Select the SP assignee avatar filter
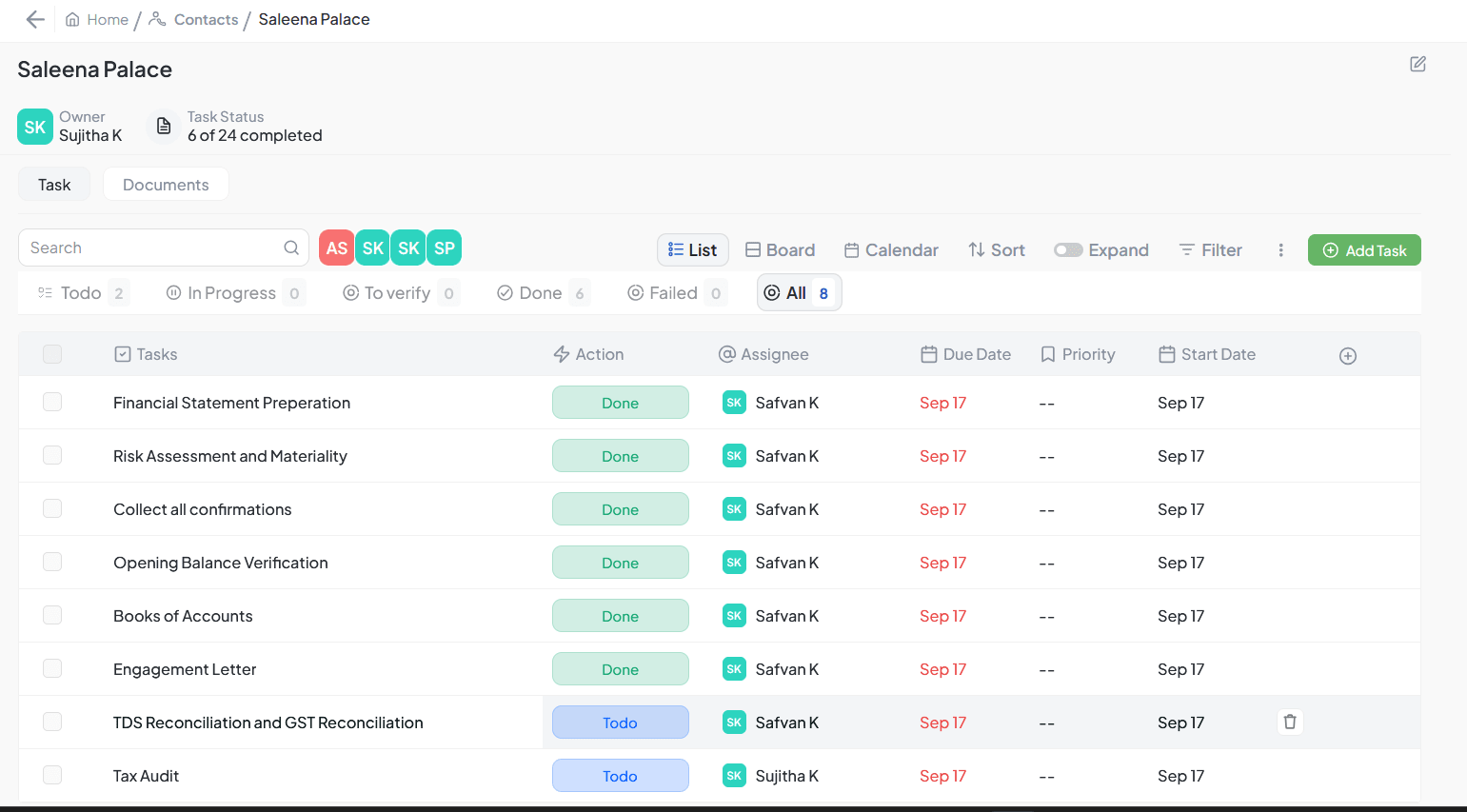This screenshot has width=1467, height=812. pyautogui.click(x=444, y=248)
